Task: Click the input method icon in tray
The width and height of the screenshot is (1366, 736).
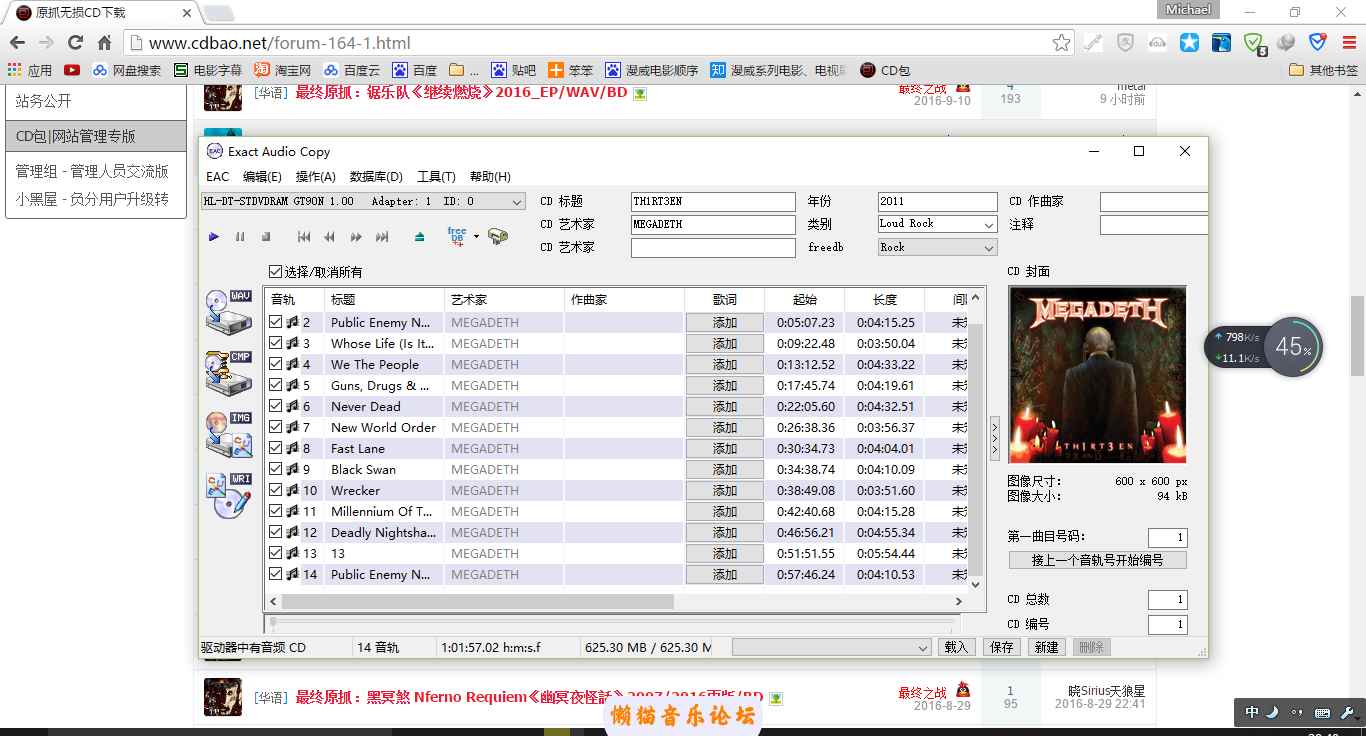Action: [x=1252, y=713]
